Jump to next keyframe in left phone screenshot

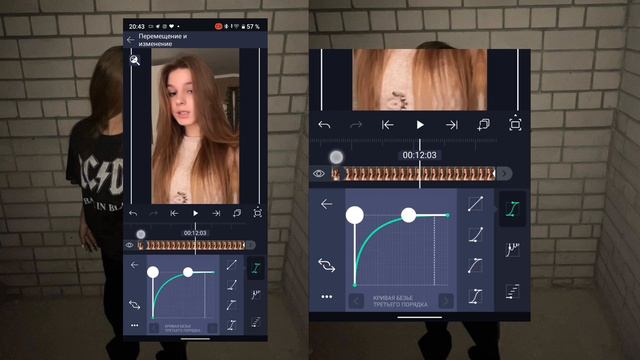[216, 213]
